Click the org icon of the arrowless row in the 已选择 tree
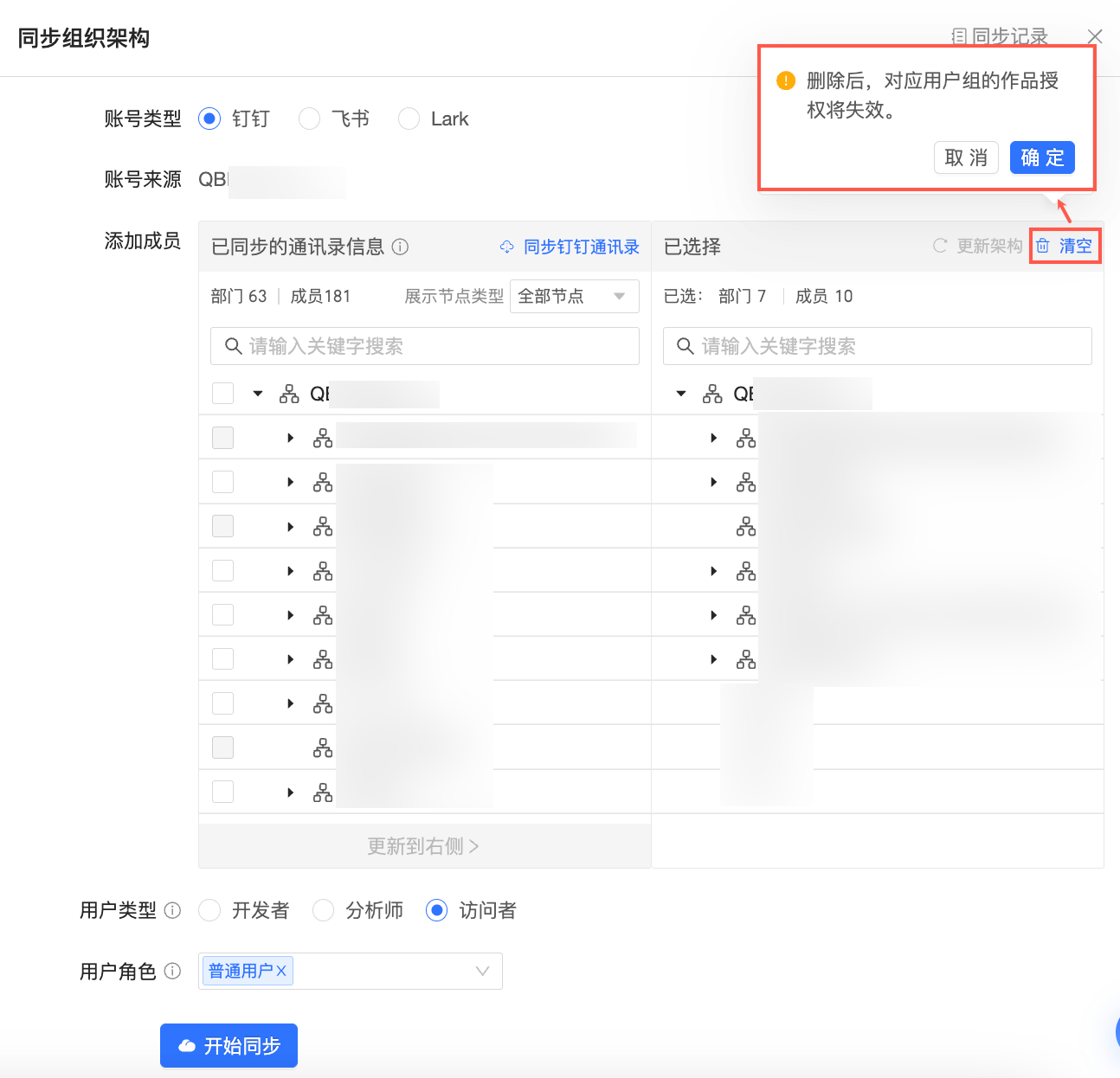Viewport: 1120px width, 1078px height. [746, 526]
